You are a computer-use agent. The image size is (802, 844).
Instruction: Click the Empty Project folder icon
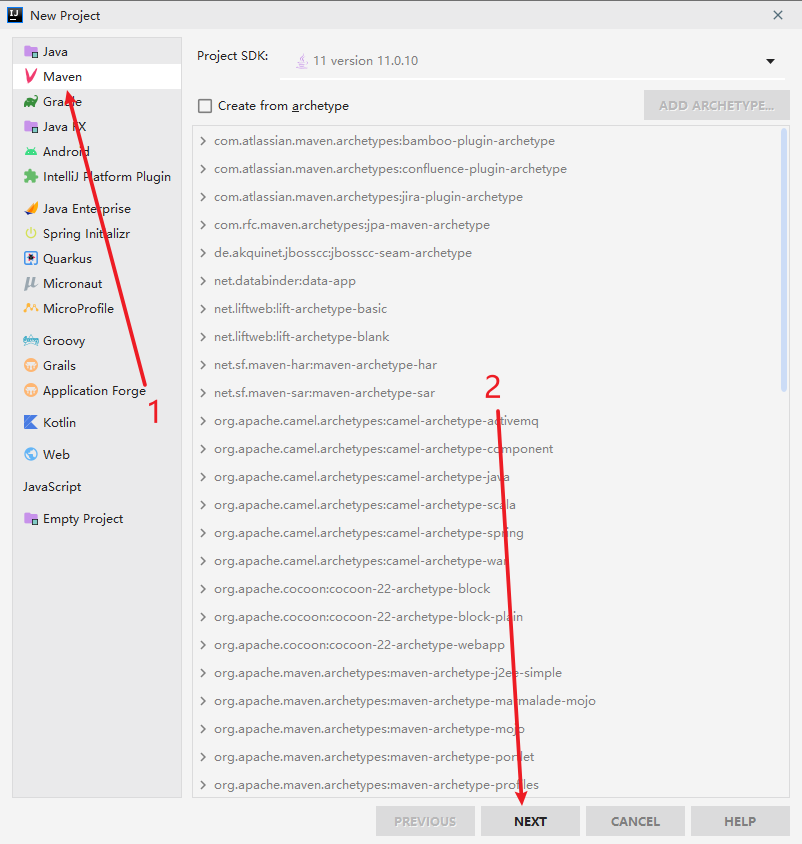[x=31, y=519]
